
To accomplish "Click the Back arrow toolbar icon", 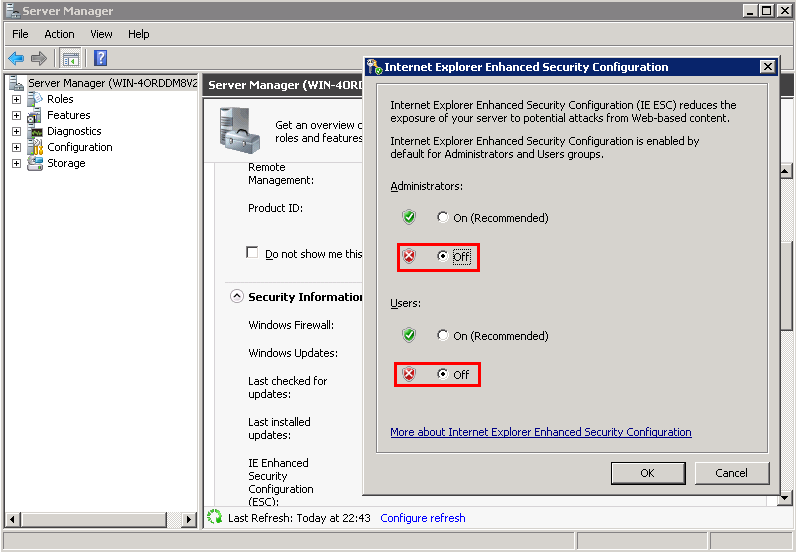I will (16, 58).
